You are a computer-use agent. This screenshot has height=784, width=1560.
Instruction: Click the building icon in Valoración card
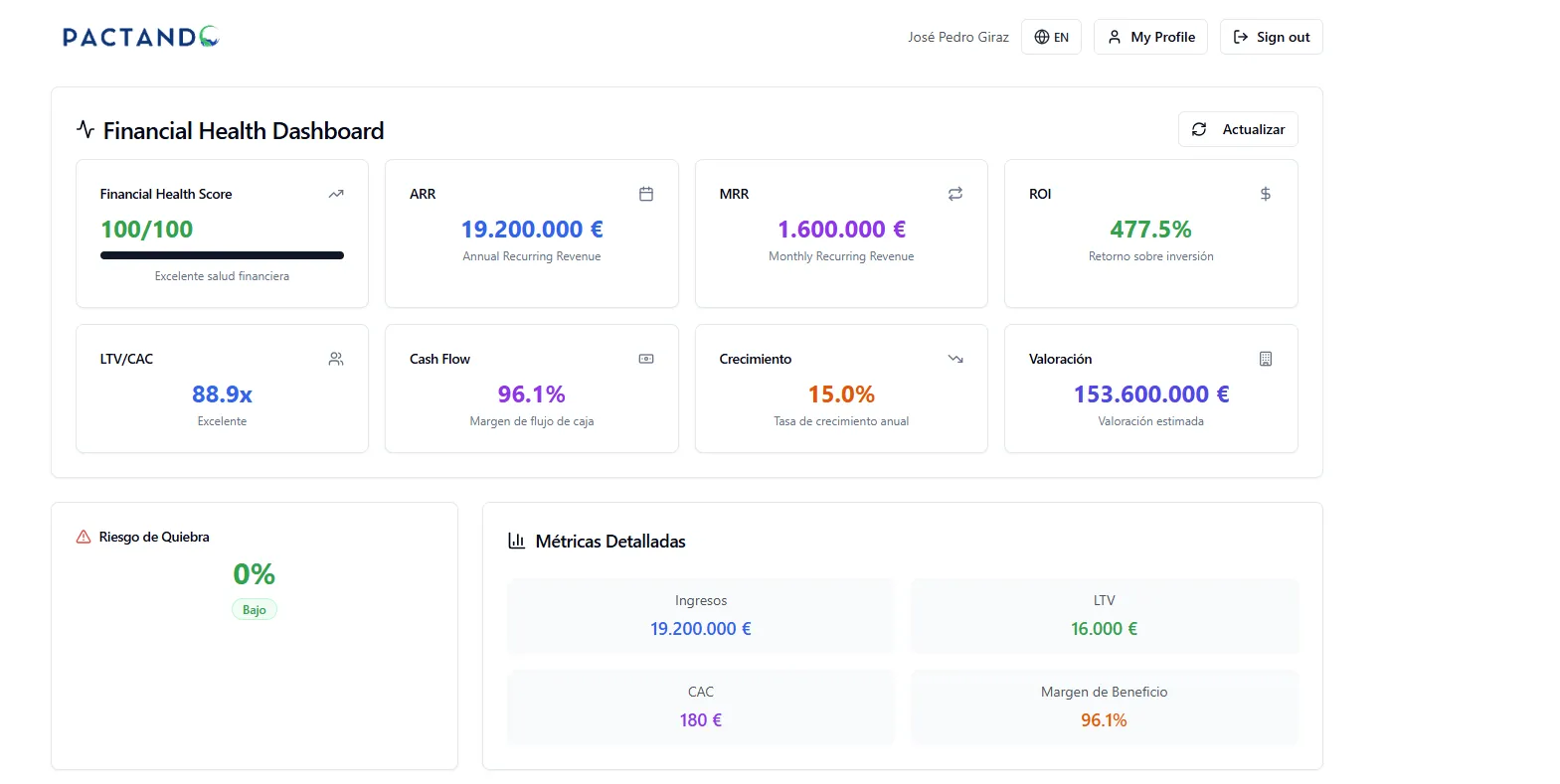[x=1265, y=359]
